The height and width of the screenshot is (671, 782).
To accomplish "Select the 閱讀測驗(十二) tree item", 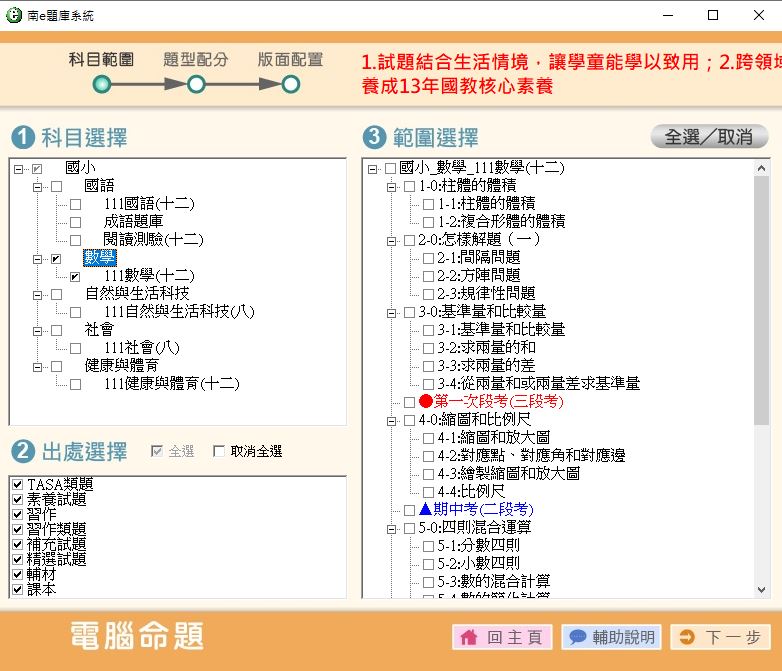I will tap(153, 239).
